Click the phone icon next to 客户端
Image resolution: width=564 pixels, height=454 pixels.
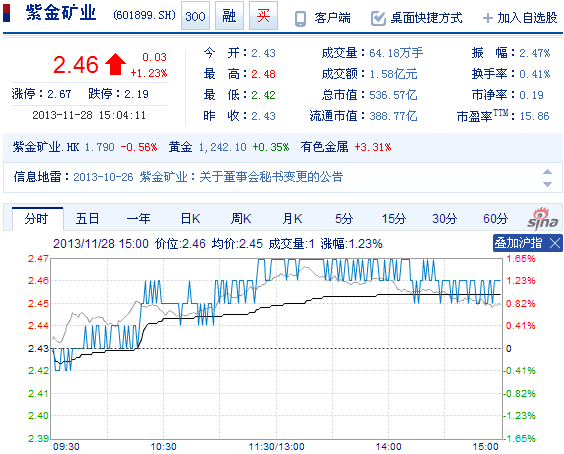point(300,18)
